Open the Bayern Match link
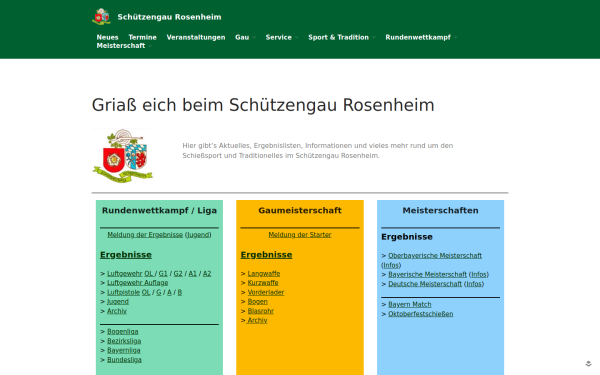Image resolution: width=600 pixels, height=375 pixels. tap(409, 304)
